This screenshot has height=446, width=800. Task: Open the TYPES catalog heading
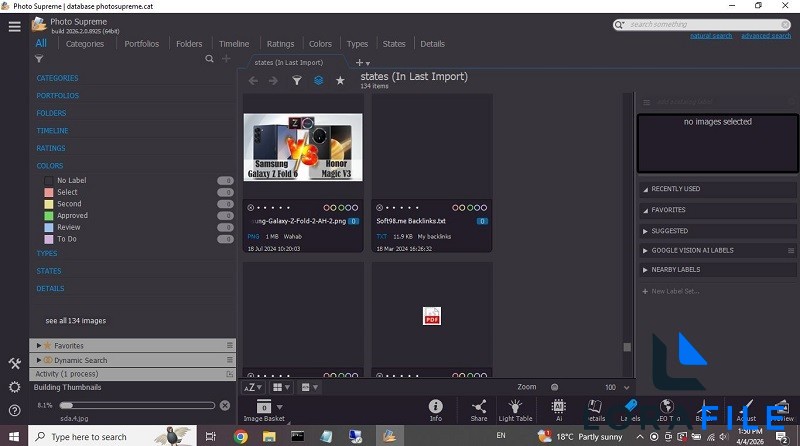tap(46, 254)
